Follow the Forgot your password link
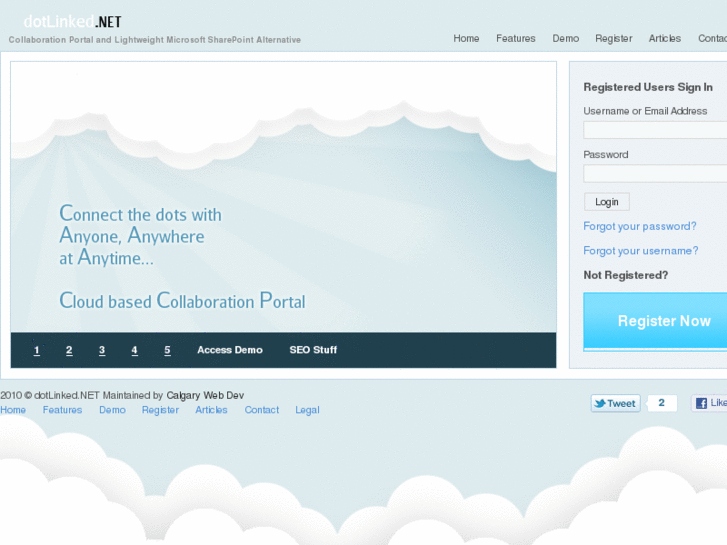 (x=639, y=226)
